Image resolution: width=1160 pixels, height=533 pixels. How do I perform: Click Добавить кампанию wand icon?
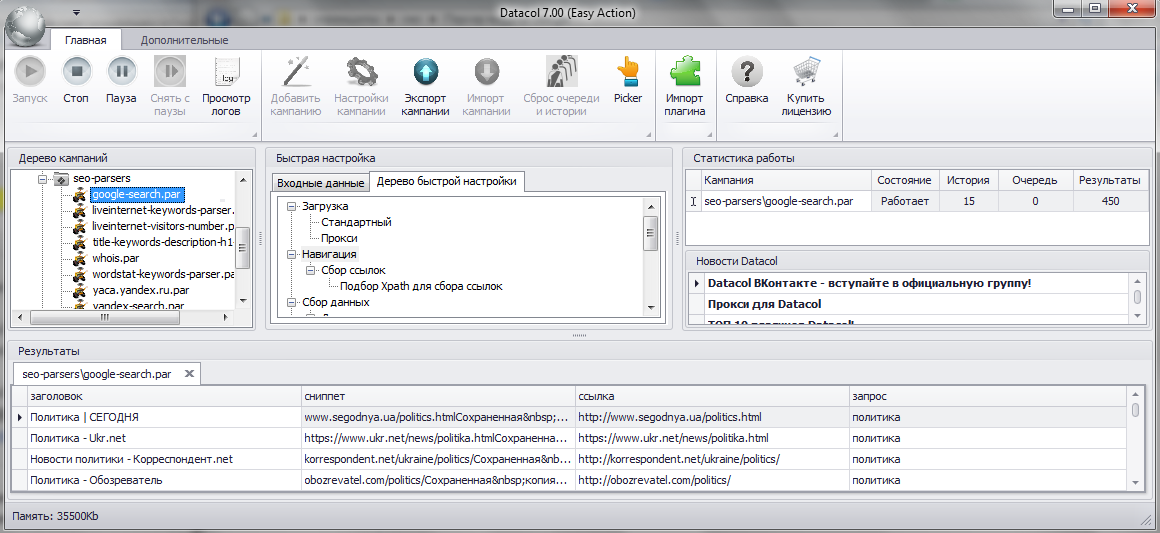pos(295,72)
